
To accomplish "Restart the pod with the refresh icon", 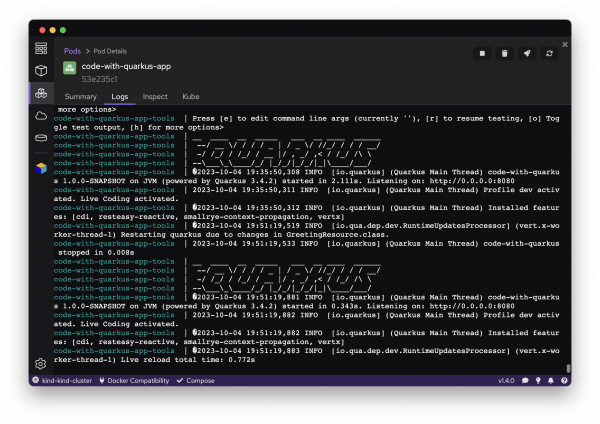I will (549, 53).
